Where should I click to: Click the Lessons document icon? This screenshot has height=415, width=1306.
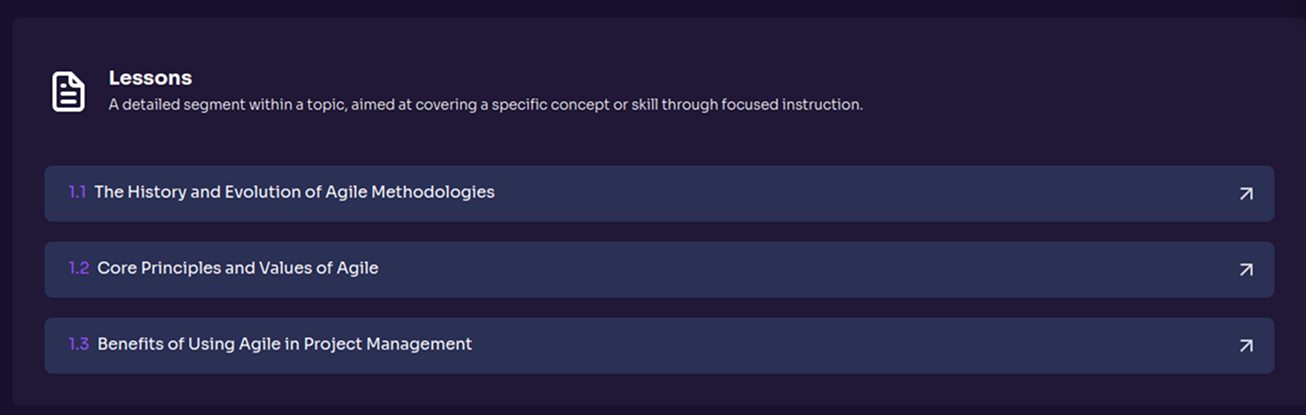[68, 91]
